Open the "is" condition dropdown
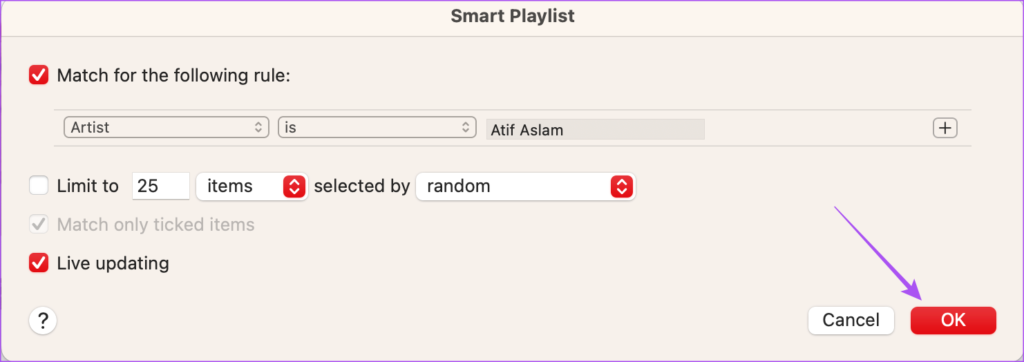Image resolution: width=1024 pixels, height=362 pixels. (377, 127)
